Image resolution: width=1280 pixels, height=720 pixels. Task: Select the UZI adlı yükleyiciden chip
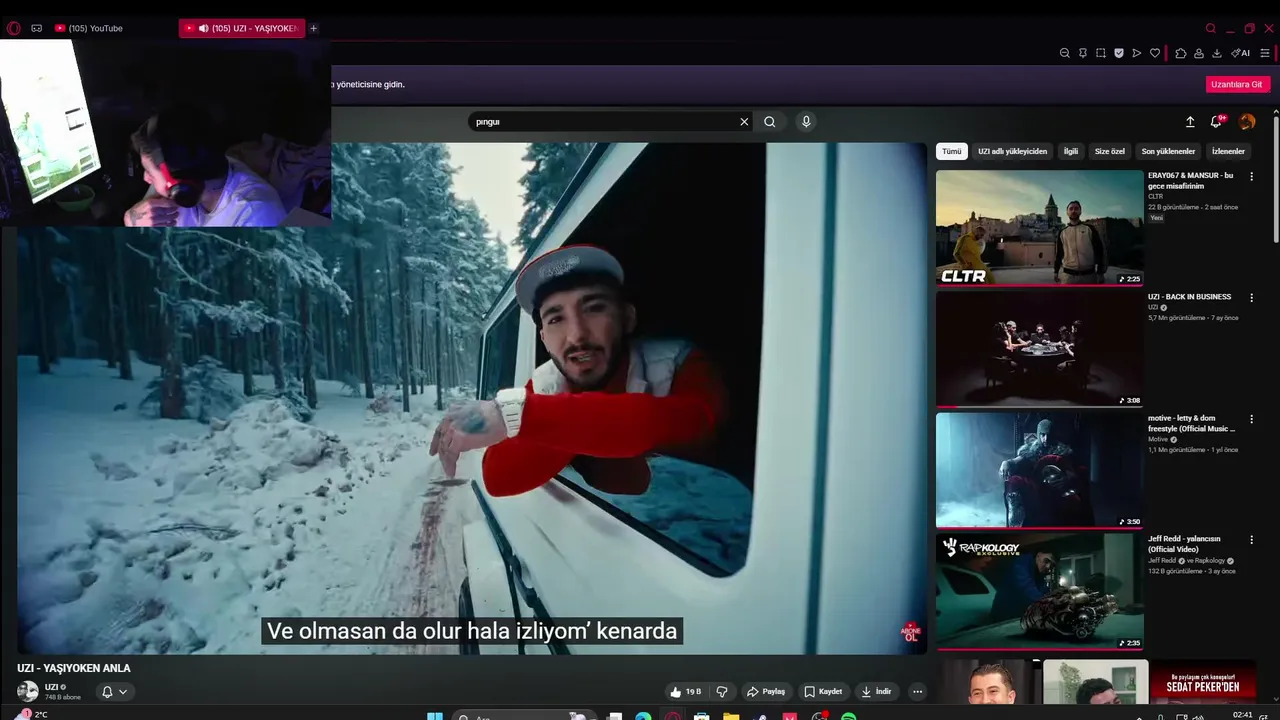(x=1012, y=151)
